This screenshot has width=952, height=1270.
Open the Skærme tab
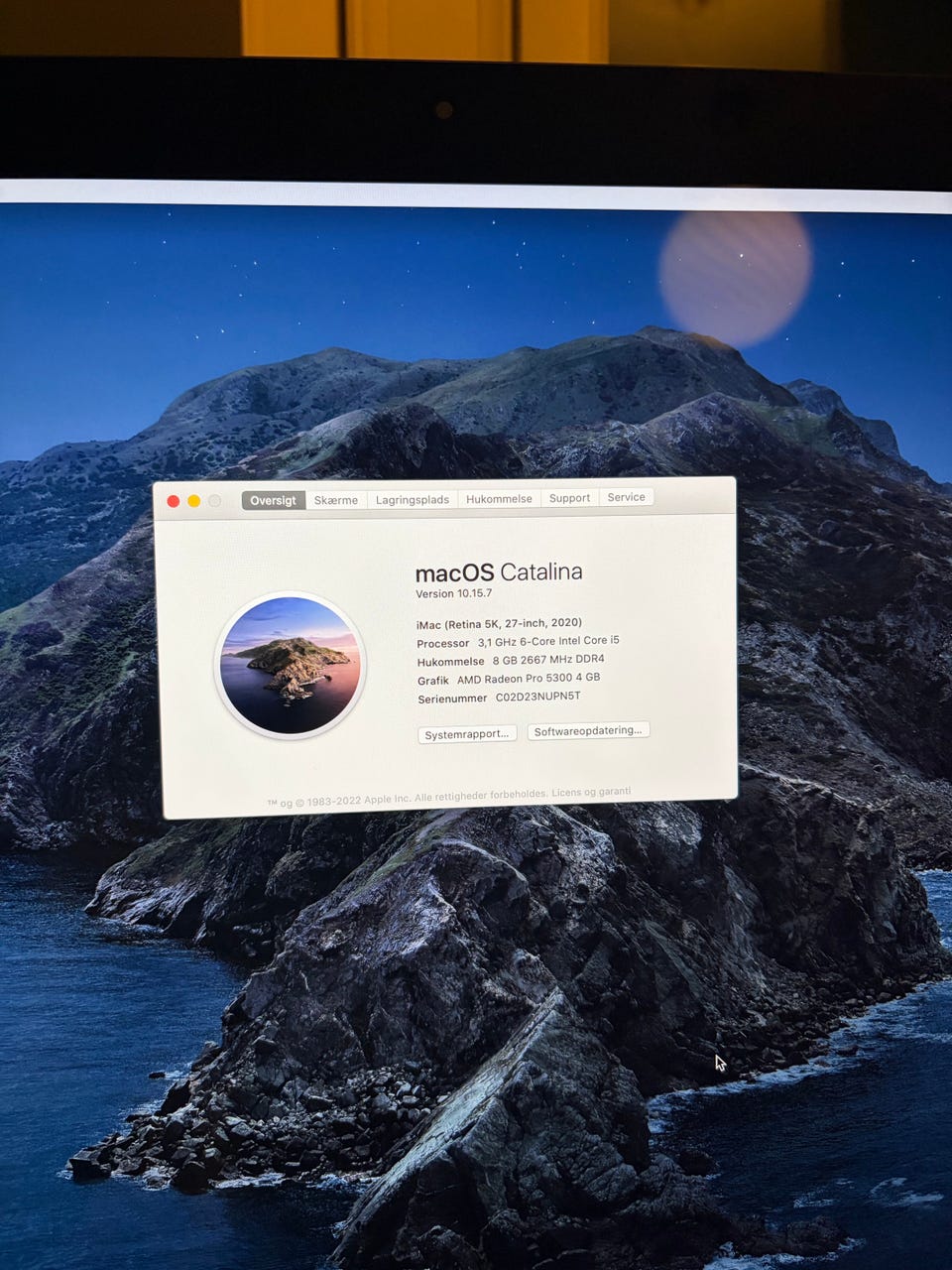(336, 500)
